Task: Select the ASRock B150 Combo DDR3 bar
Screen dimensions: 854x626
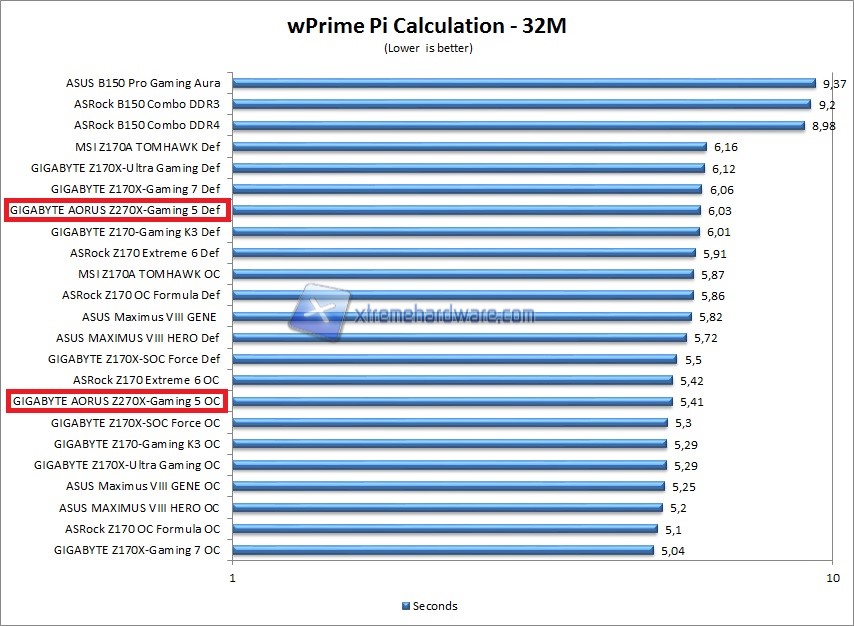Action: 520,103
